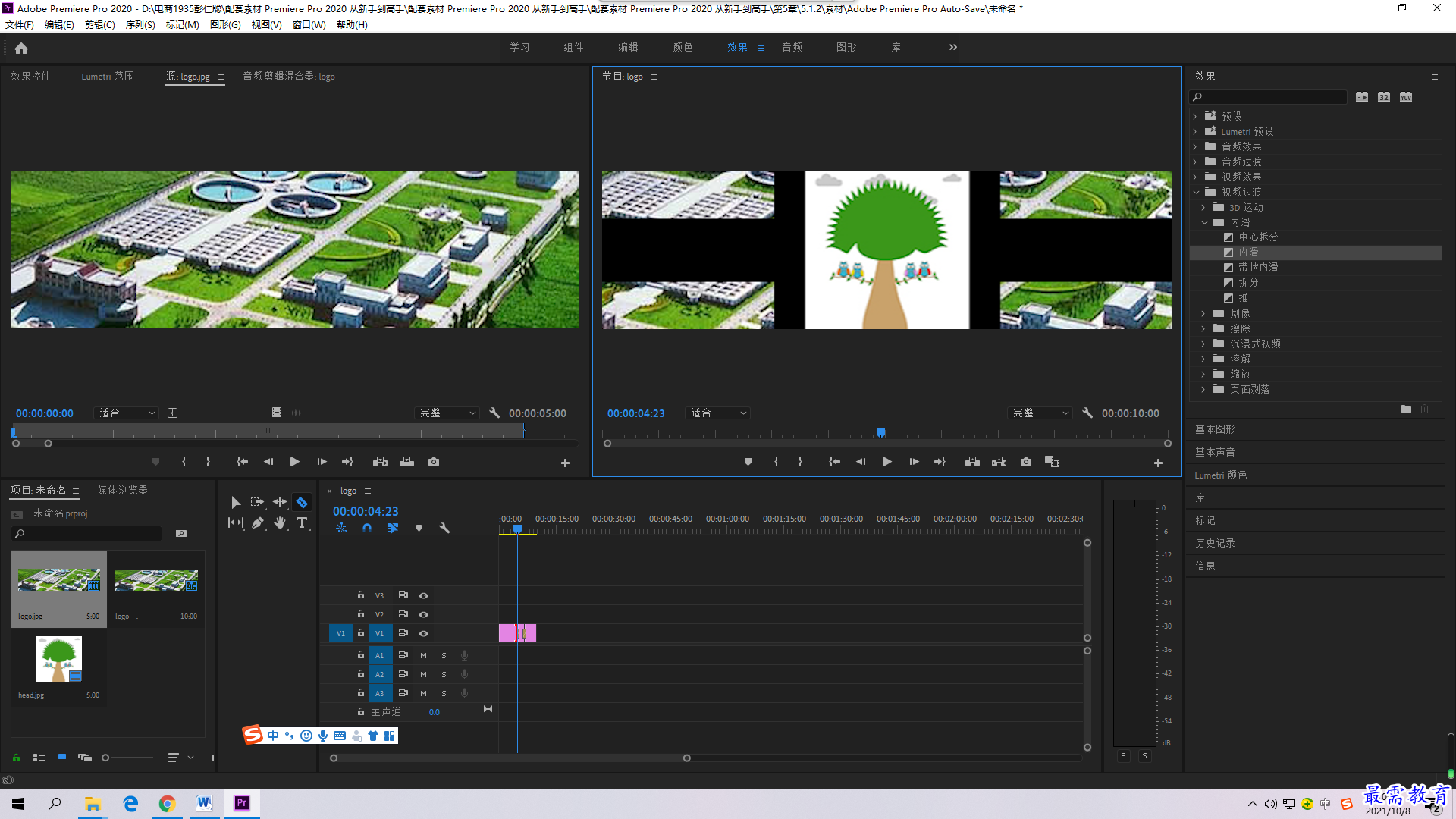Screen dimensions: 1456x819
Task: Toggle V1 track output eye
Action: (x=423, y=633)
